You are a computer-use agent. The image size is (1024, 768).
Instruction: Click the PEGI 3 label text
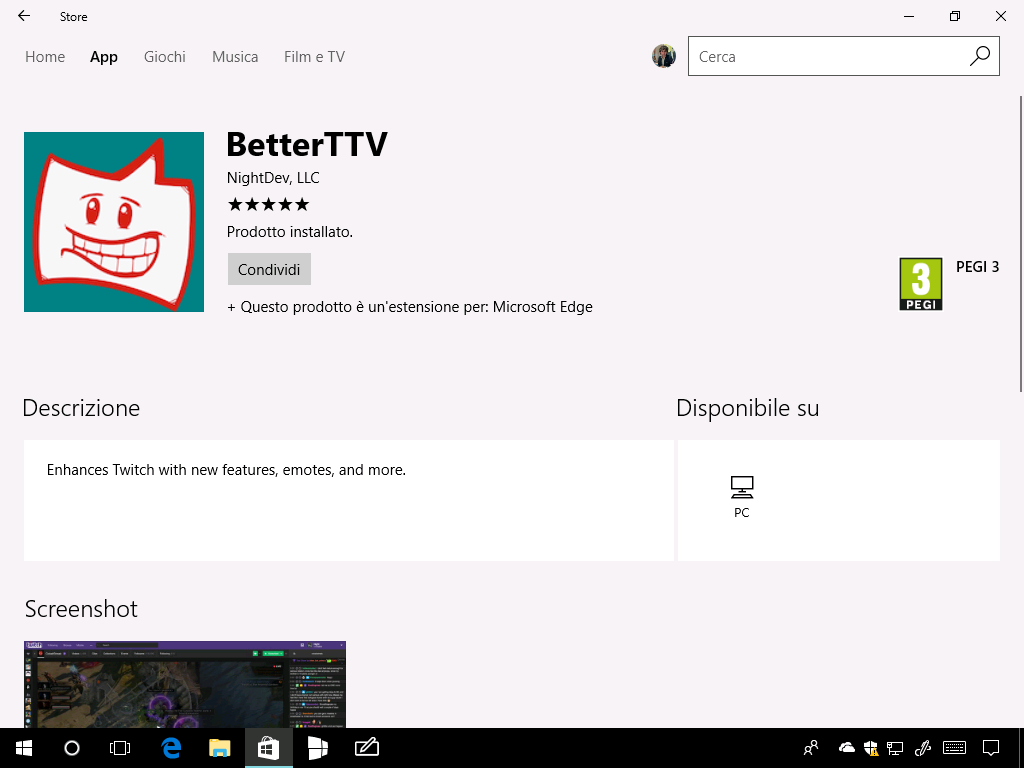pyautogui.click(x=978, y=266)
